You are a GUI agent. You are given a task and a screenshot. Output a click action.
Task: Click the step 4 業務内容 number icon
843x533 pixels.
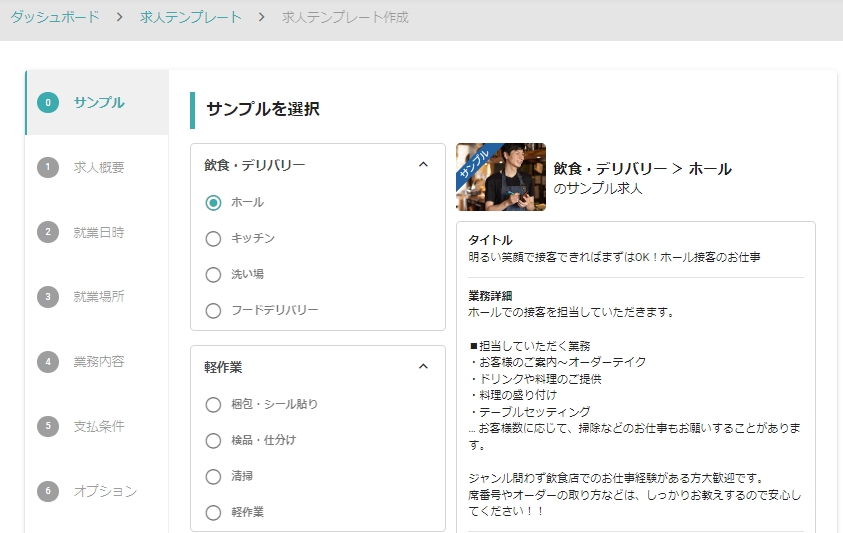tap(47, 361)
